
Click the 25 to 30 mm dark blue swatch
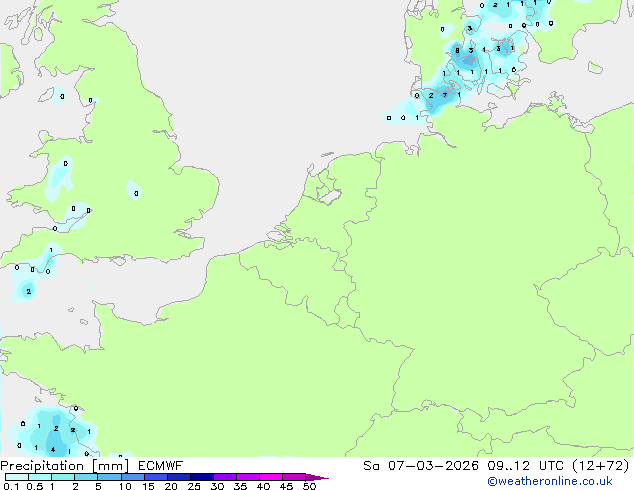[201, 477]
